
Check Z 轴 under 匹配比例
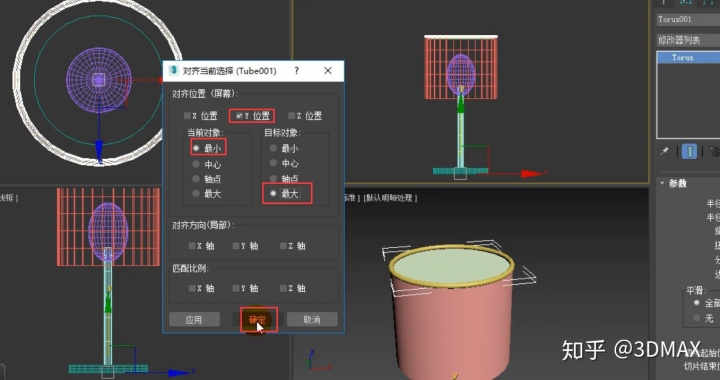point(283,288)
